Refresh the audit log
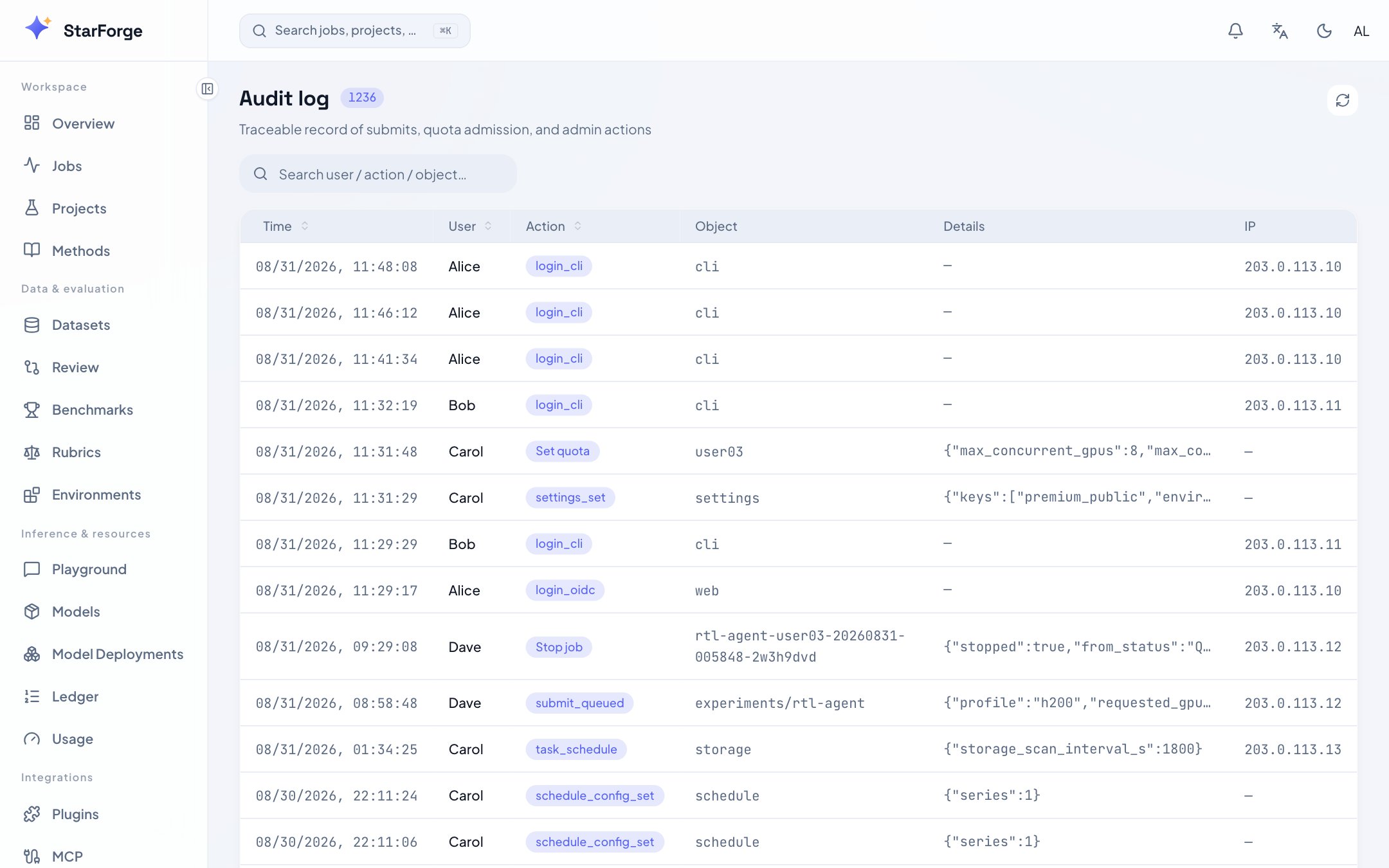 tap(1343, 100)
